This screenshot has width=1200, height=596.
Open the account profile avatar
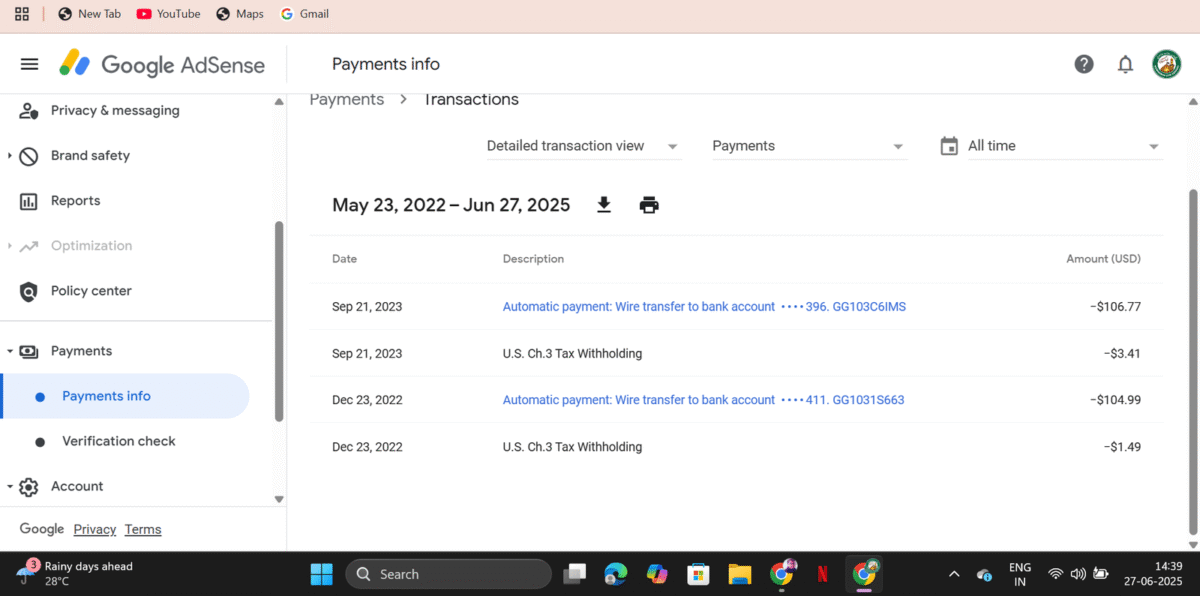coord(1166,64)
